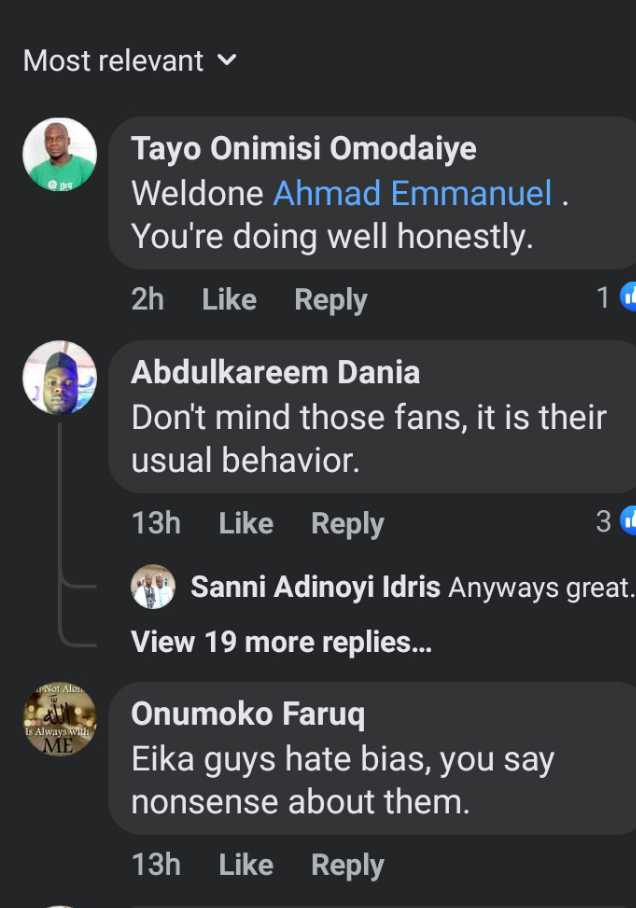Open Tayo Onimisi Omodaiye's name link

304,149
